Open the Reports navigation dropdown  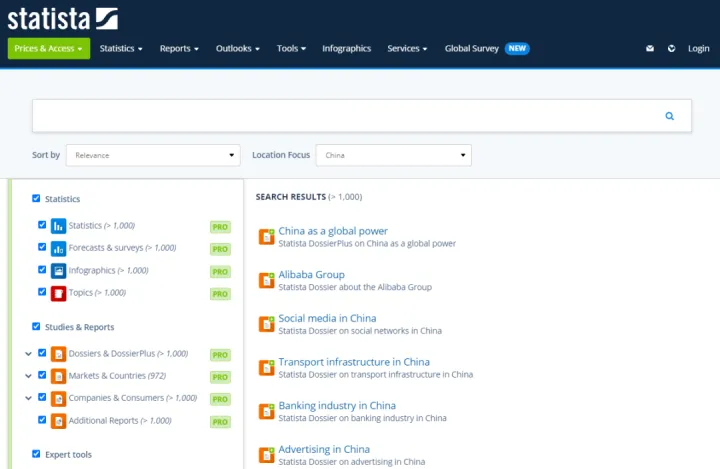179,48
